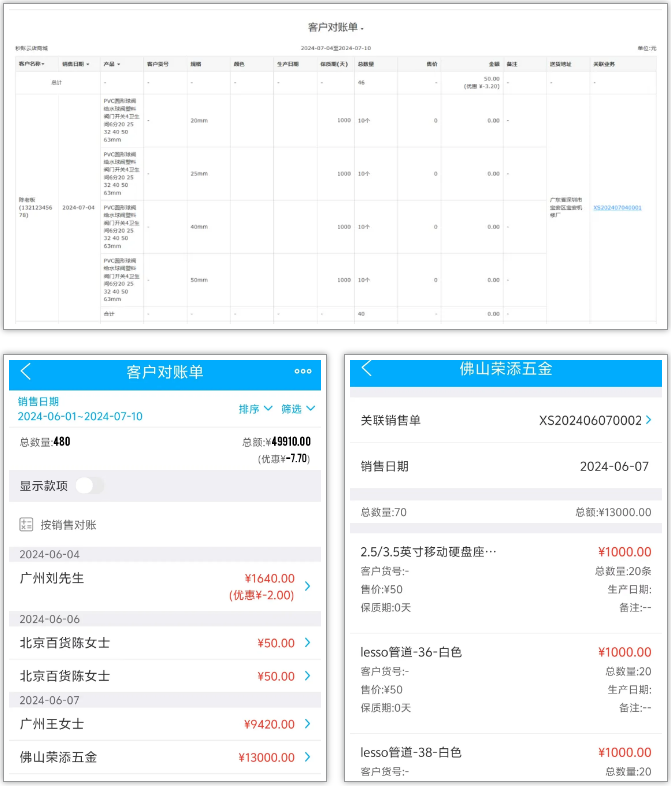Go back from the 客户对账单 mobile screen
This screenshot has height=786, width=671.
26,371
